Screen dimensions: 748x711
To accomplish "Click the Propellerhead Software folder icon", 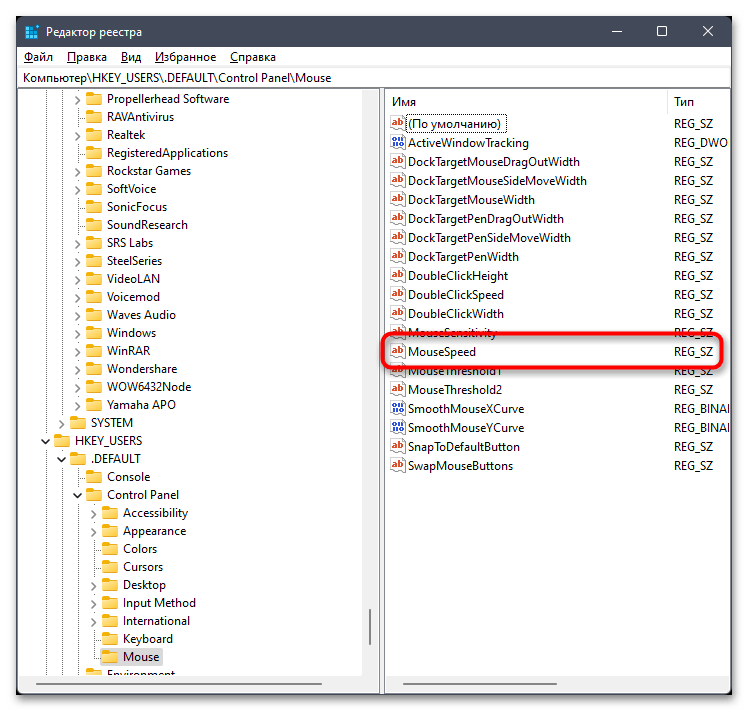I will click(94, 99).
